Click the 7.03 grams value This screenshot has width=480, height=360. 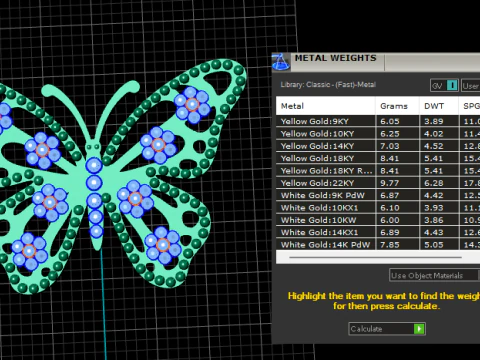coord(390,146)
